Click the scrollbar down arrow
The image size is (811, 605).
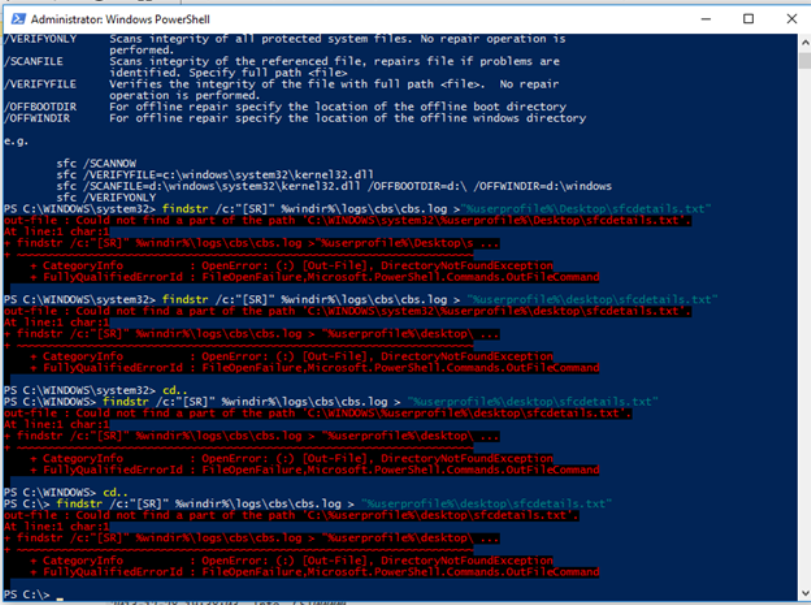(805, 593)
